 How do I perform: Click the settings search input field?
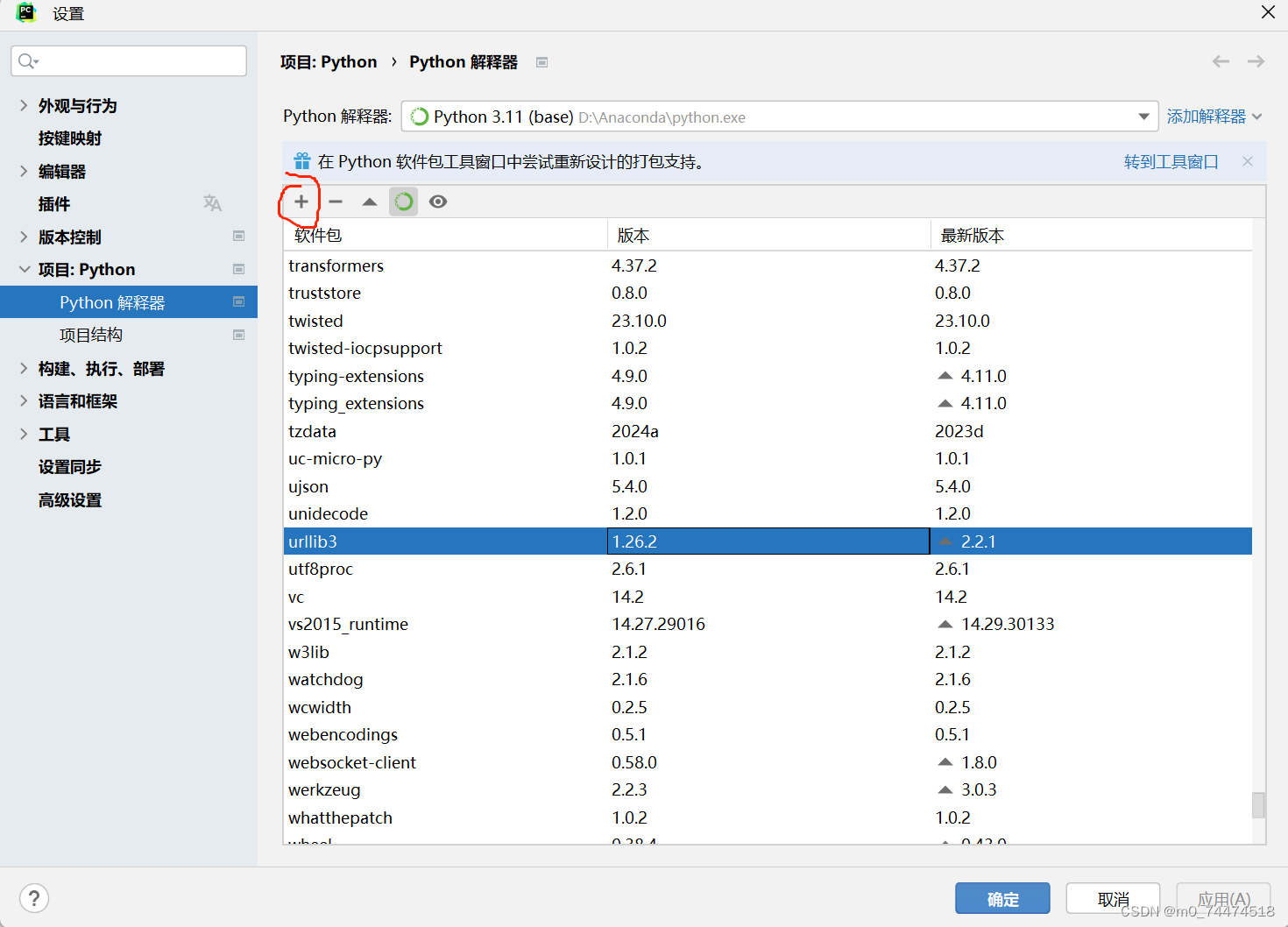click(x=129, y=60)
